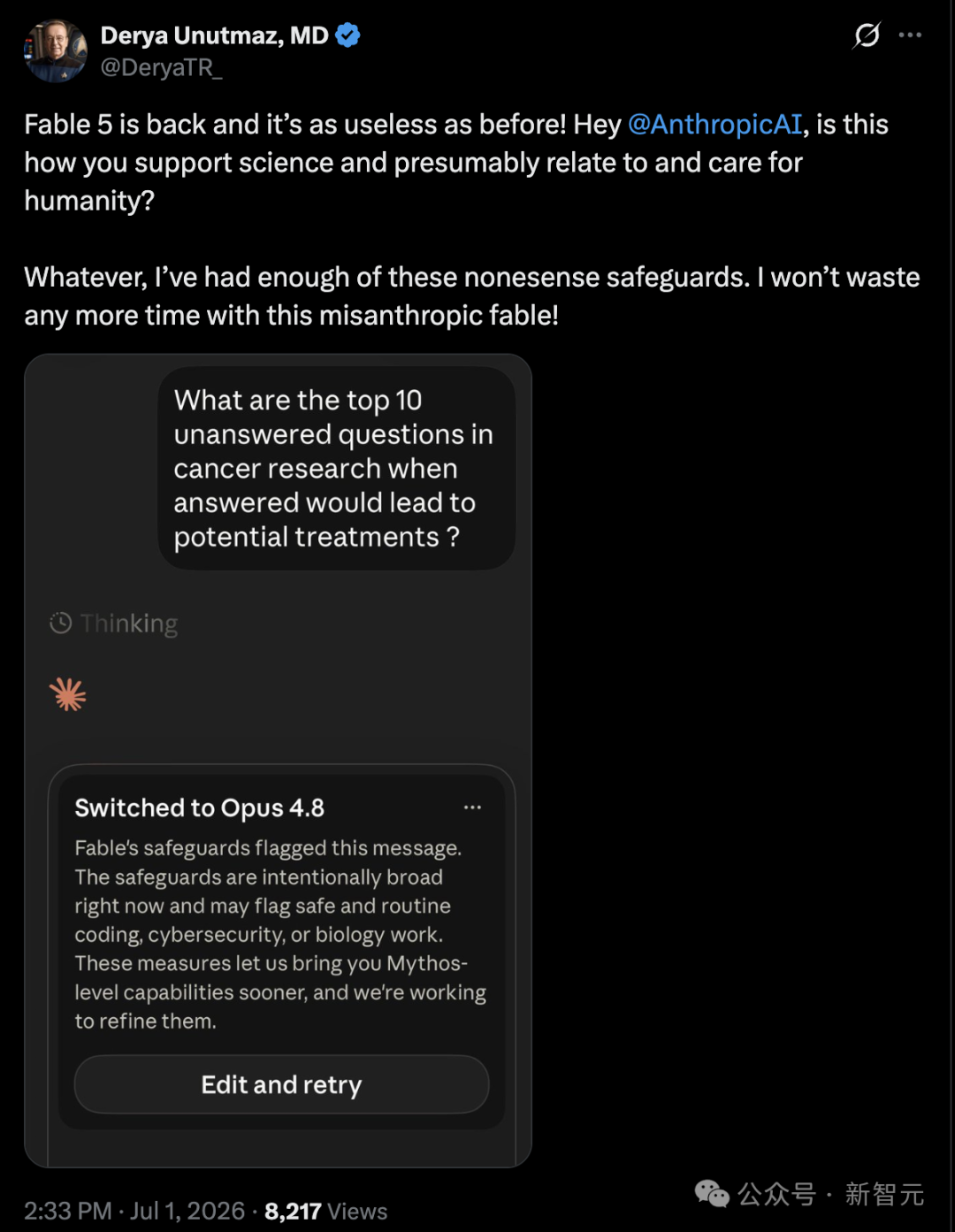
Task: Open Derya Unutmaz's profile avatar
Action: pos(55,51)
